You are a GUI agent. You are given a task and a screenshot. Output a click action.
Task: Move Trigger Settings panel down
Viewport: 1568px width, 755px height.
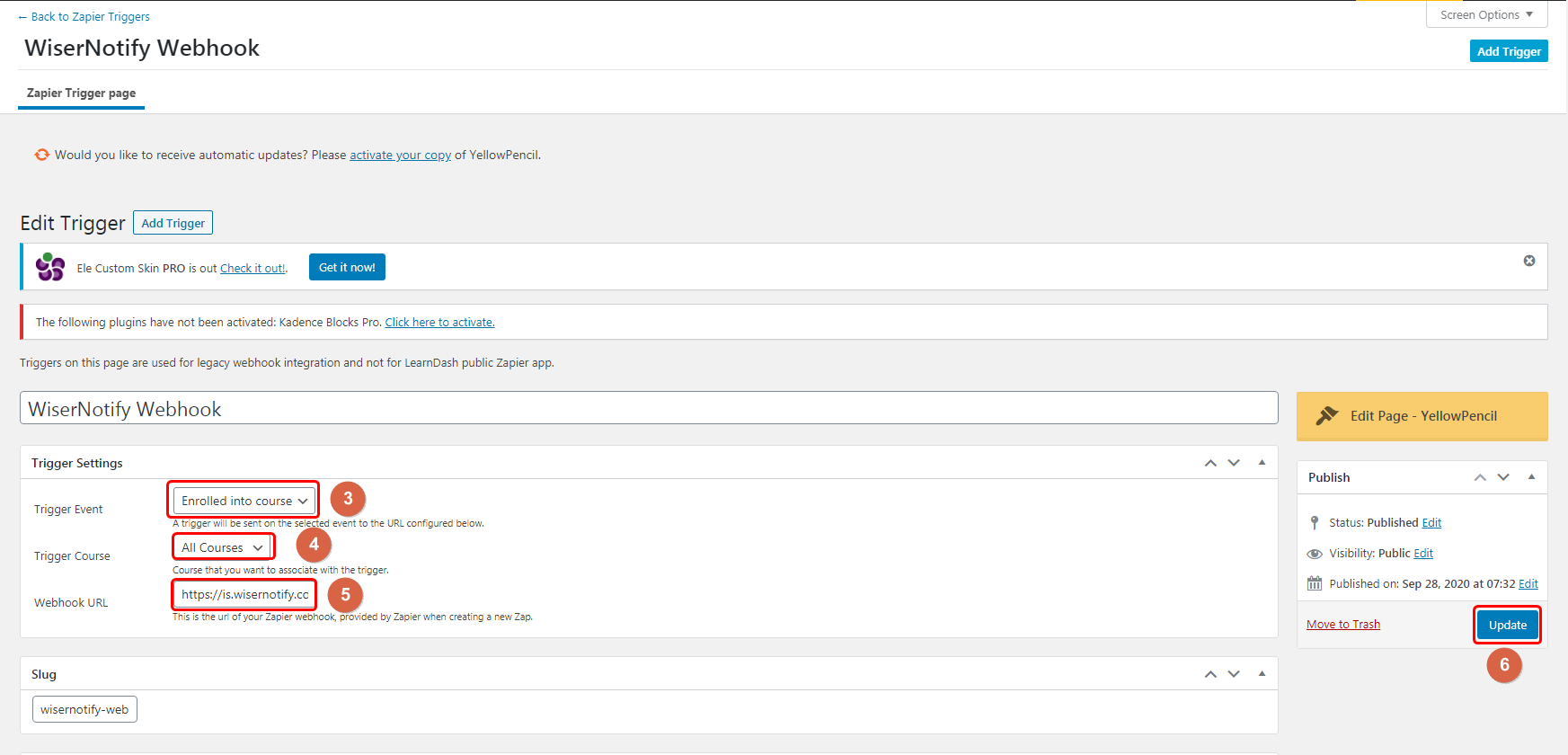[1234, 463]
